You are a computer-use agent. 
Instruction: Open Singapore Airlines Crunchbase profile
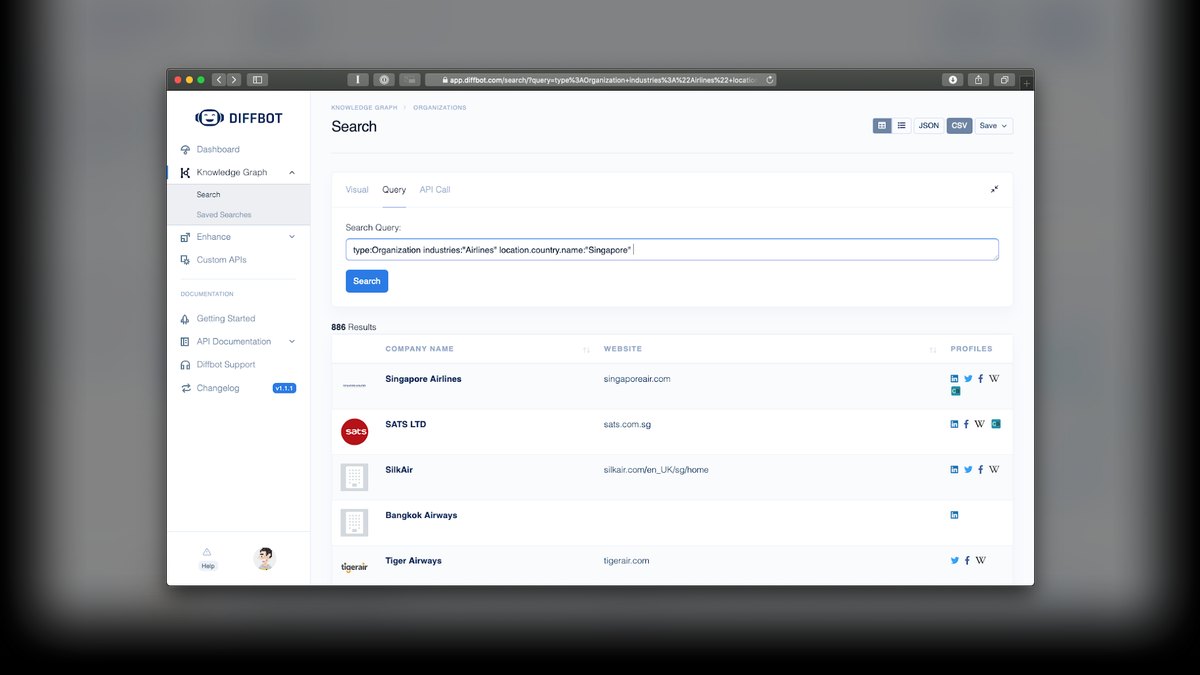pyautogui.click(x=955, y=391)
